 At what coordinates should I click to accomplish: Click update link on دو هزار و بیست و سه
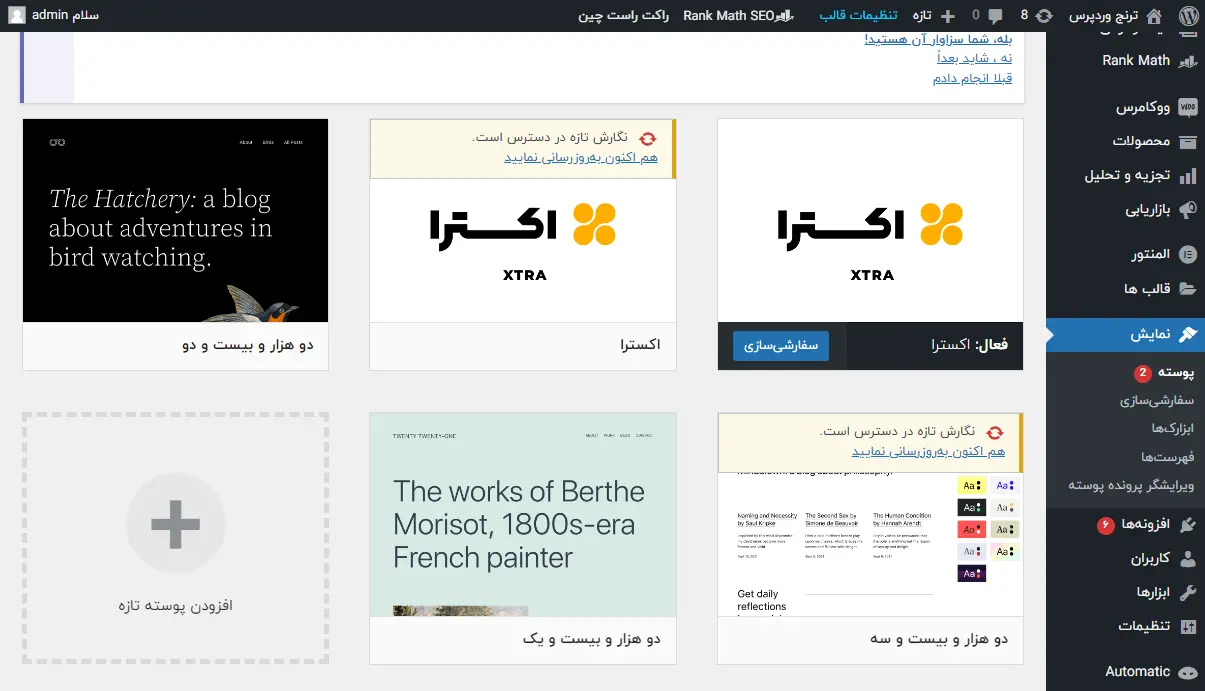click(927, 452)
